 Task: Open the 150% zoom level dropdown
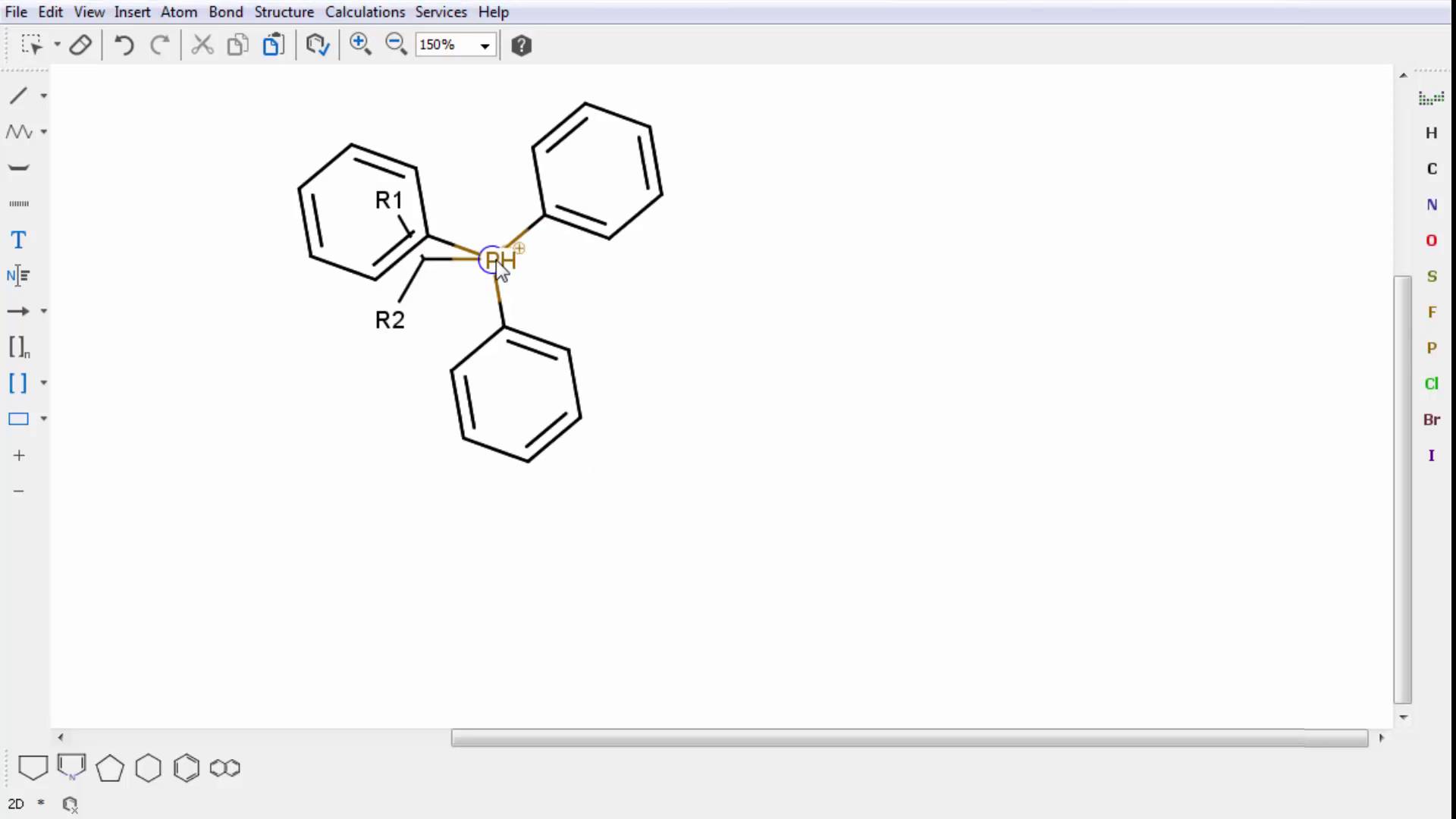click(485, 45)
